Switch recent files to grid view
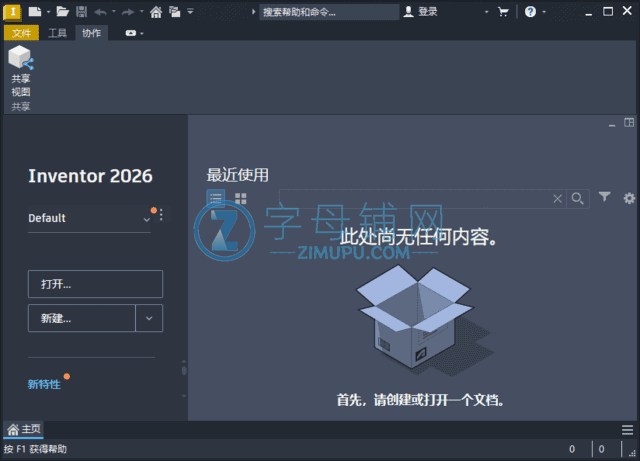640x461 pixels. (241, 199)
